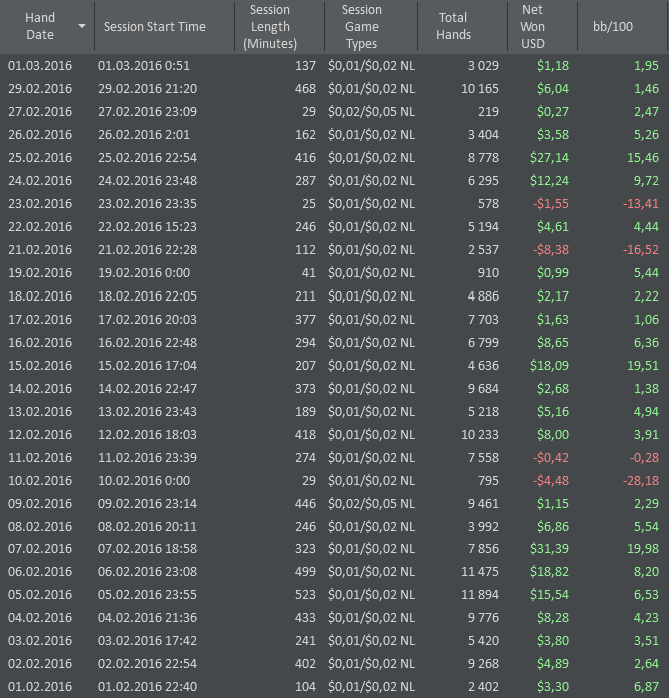Screen dimensions: 669x698
Task: Sort by Net Won USD header
Action: click(x=533, y=26)
